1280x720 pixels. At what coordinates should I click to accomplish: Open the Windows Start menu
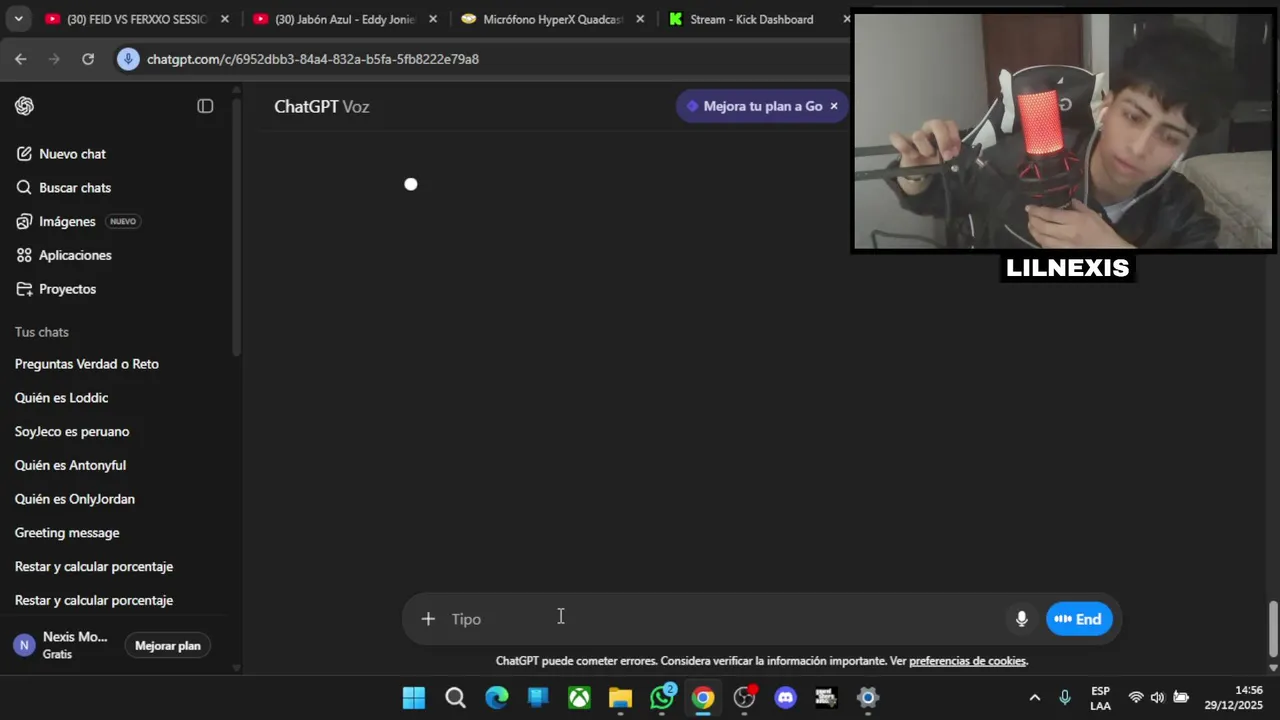(x=413, y=698)
